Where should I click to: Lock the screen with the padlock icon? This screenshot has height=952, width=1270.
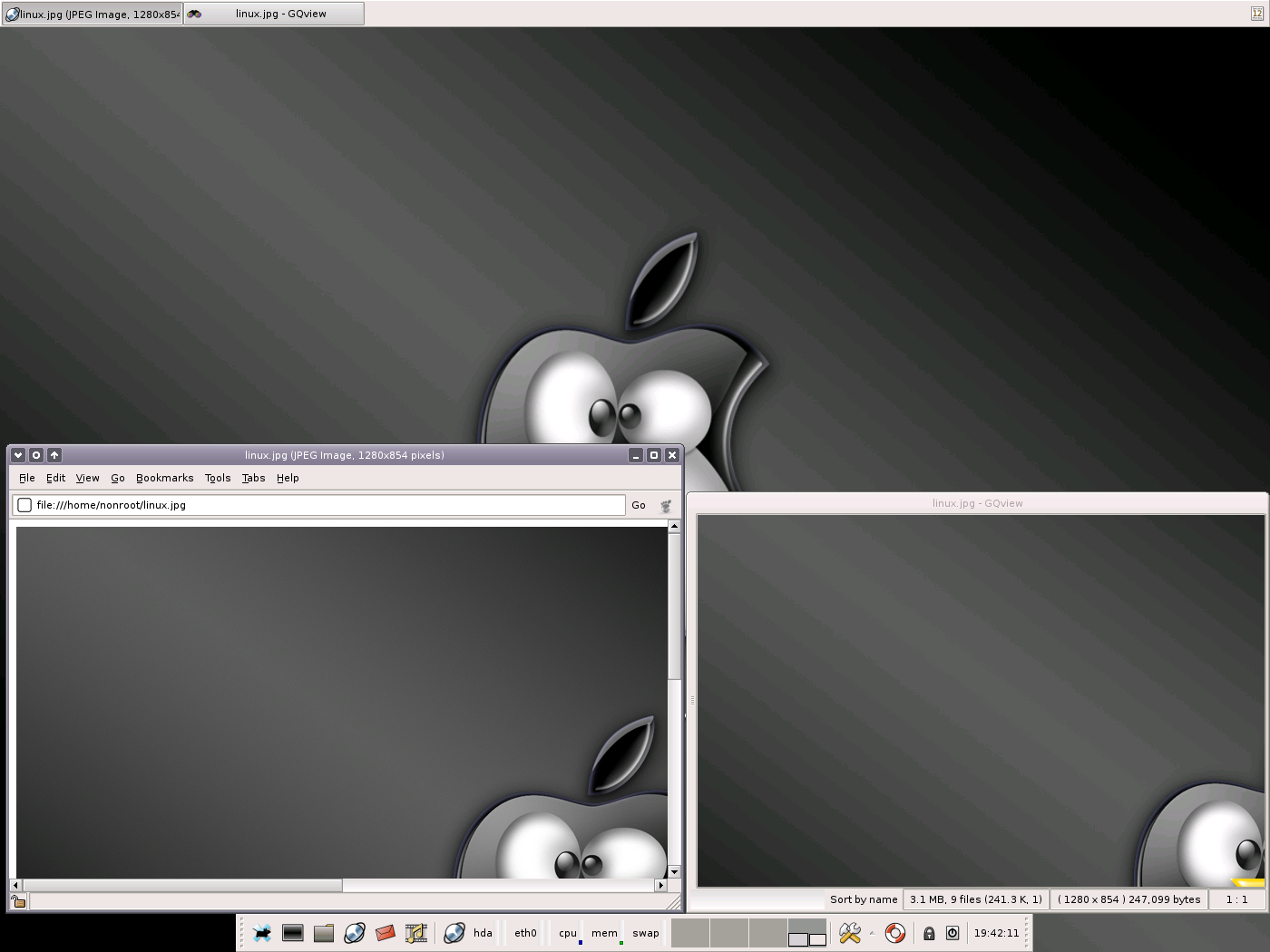click(x=929, y=933)
